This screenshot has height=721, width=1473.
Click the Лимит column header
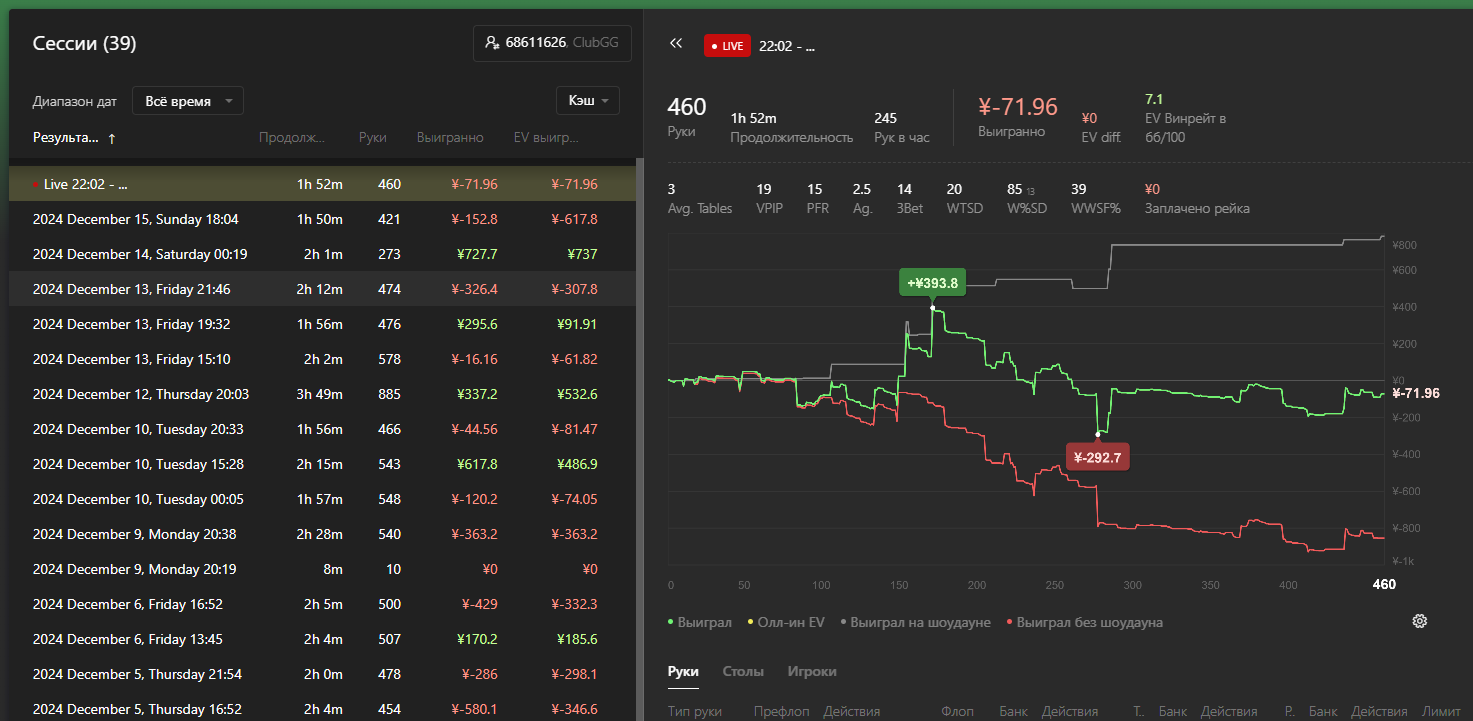point(1441,711)
